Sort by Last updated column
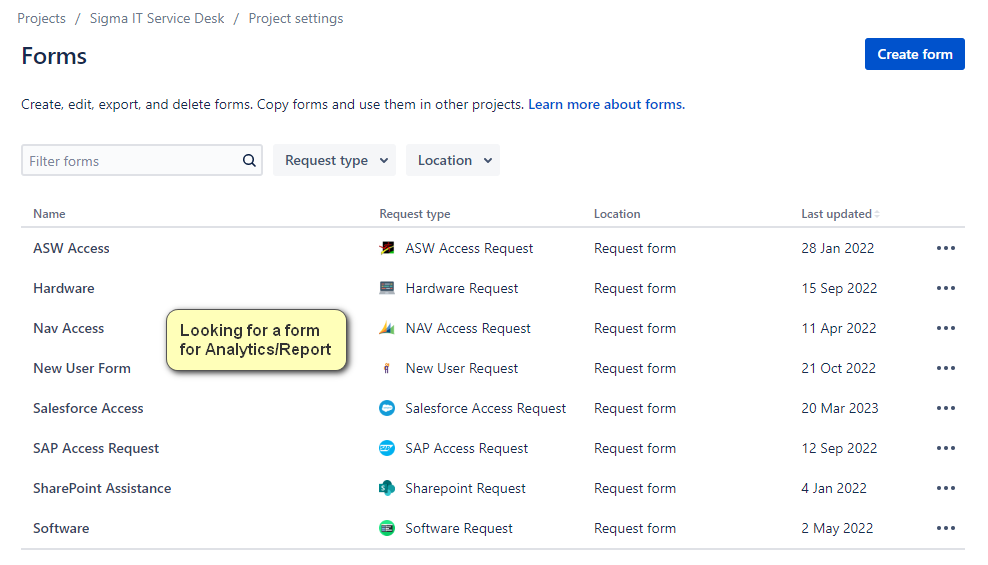988x565 pixels. point(837,214)
